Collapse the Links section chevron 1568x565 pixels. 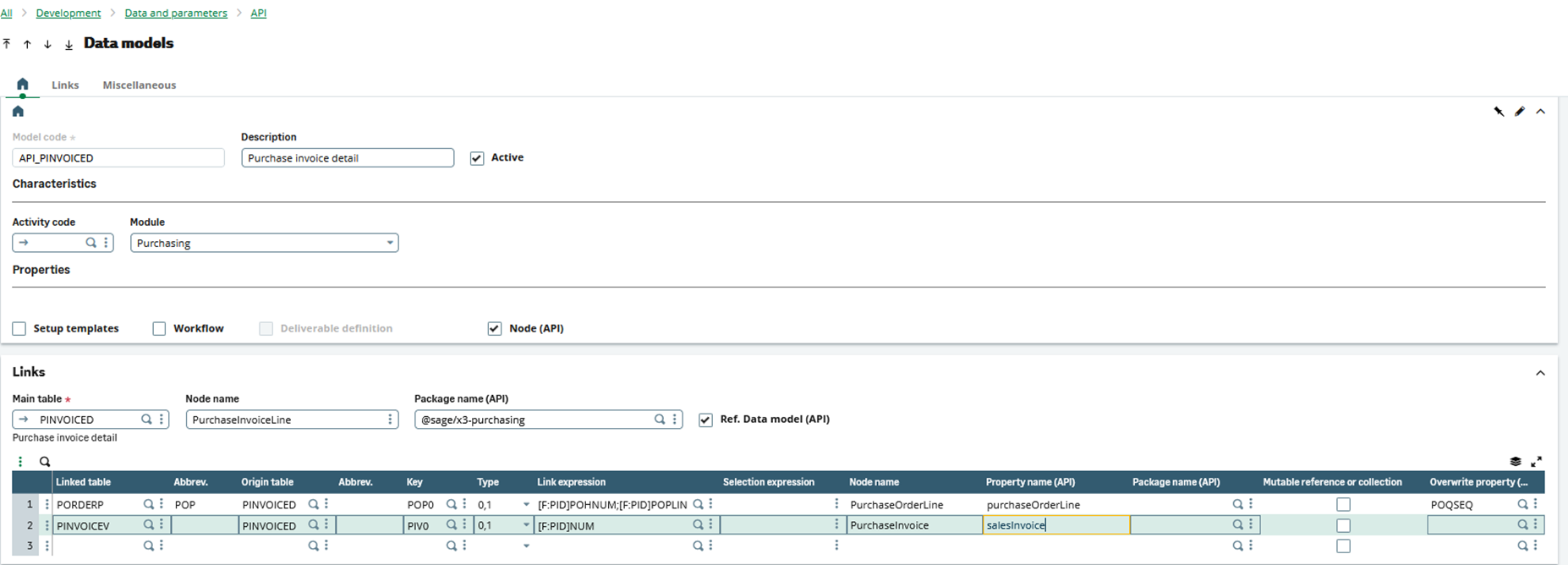(x=1540, y=373)
